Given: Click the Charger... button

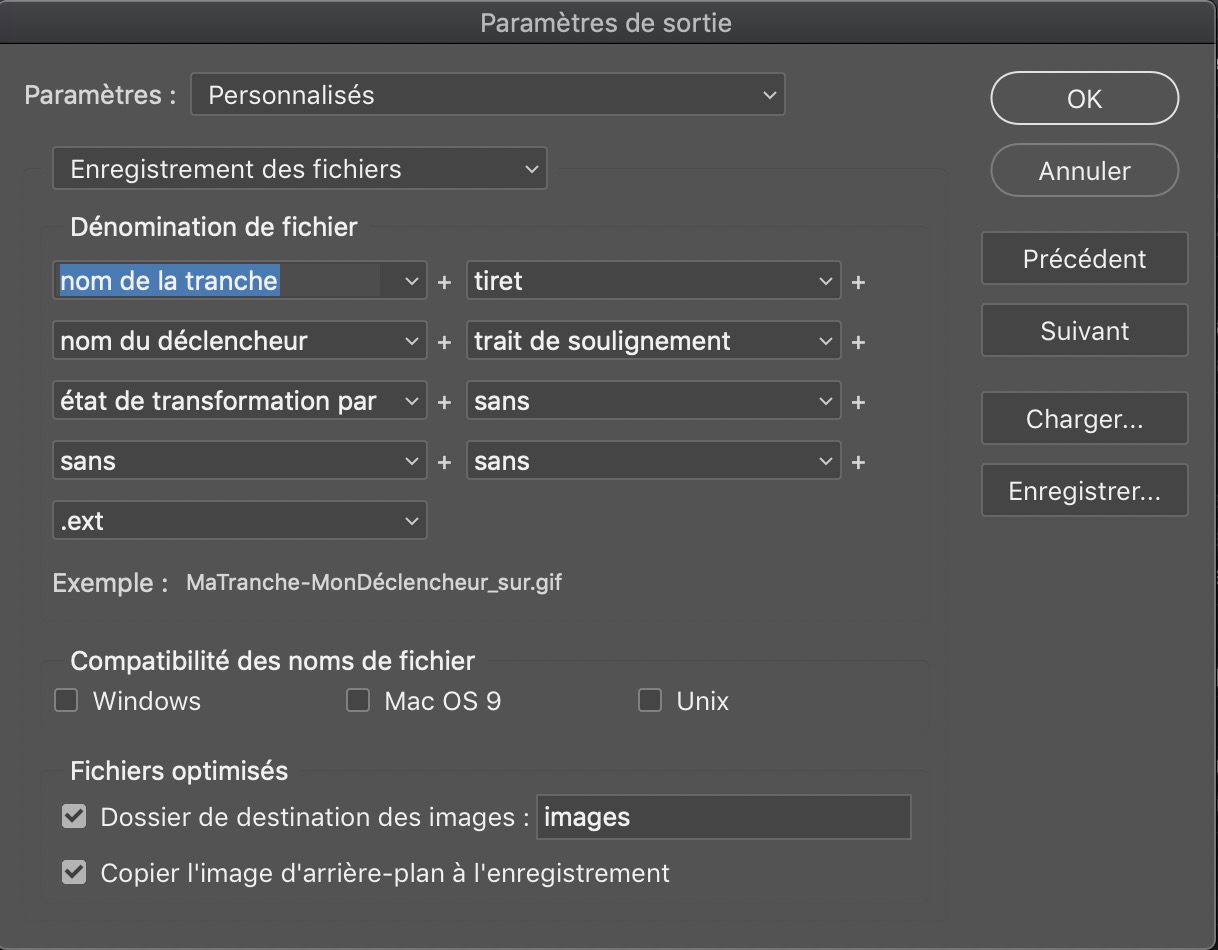Looking at the screenshot, I should pos(1084,418).
